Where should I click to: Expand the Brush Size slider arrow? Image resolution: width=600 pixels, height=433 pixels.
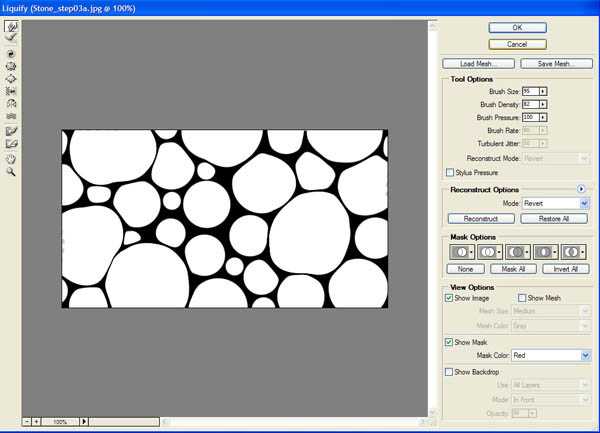[542, 91]
